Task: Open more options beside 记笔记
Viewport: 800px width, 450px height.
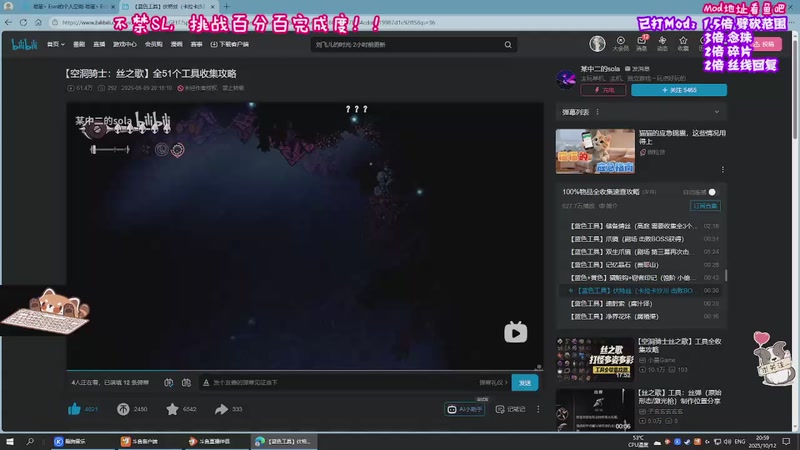Action: [538, 409]
